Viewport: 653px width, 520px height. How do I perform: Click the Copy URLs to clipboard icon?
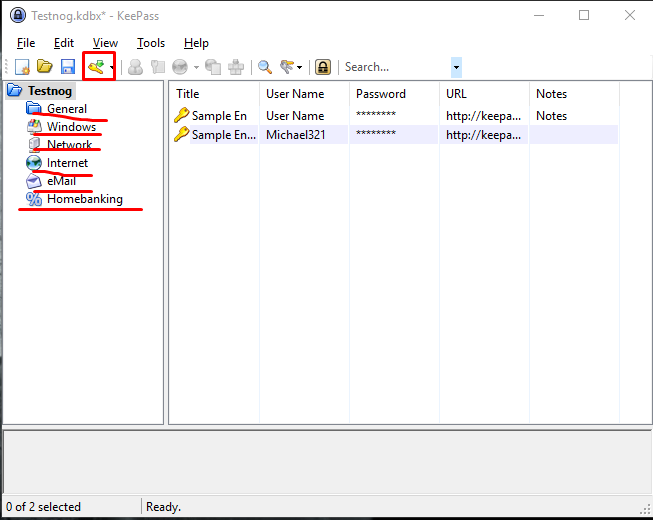click(x=213, y=67)
